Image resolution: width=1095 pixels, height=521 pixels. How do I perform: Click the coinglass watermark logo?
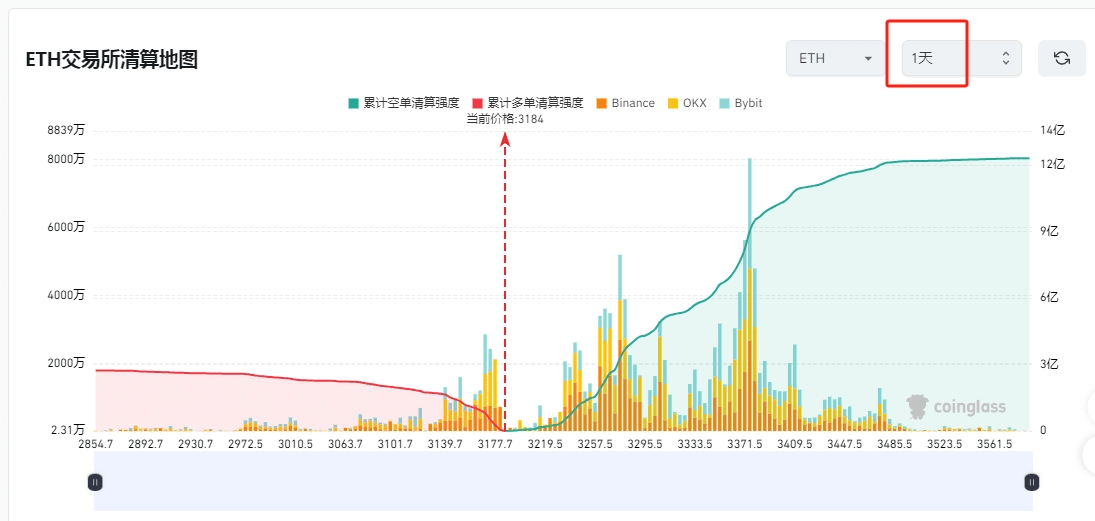pyautogui.click(x=956, y=406)
